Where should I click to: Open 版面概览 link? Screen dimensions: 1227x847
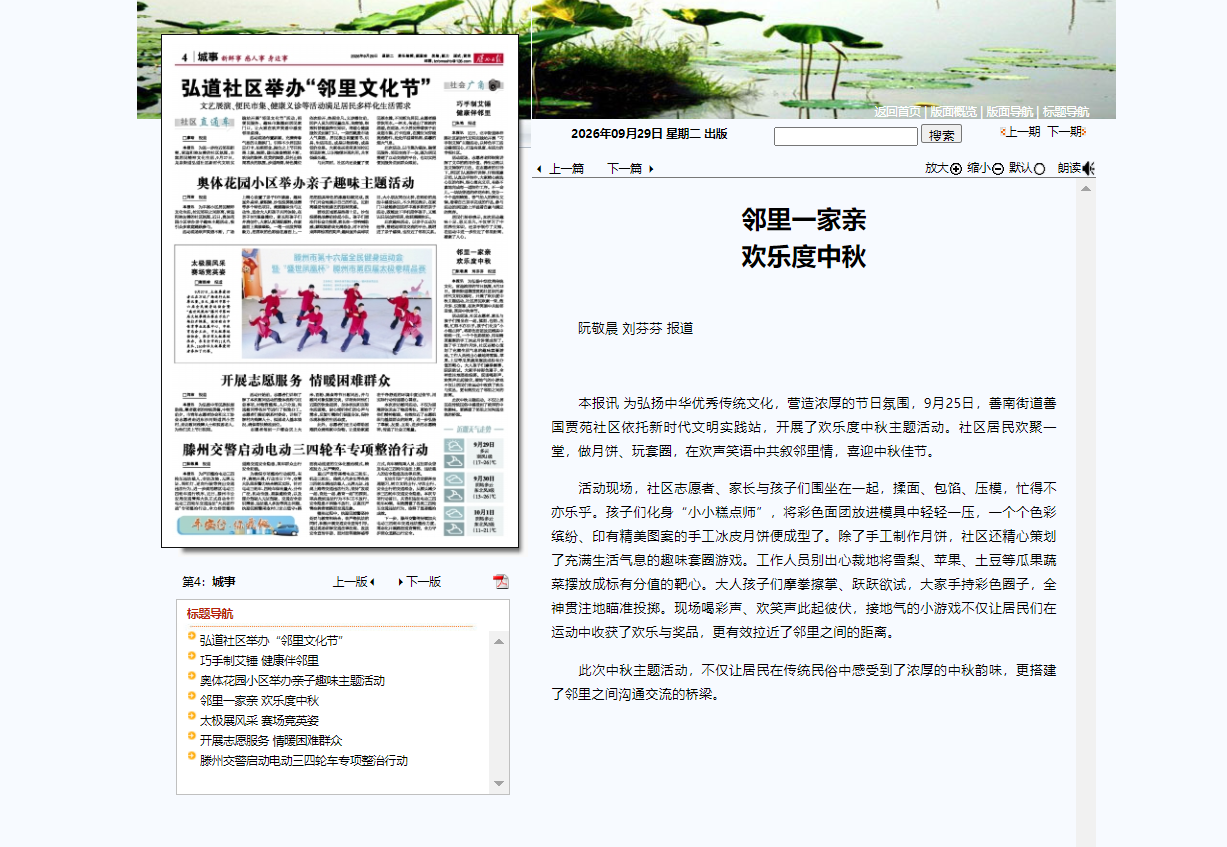click(x=953, y=112)
